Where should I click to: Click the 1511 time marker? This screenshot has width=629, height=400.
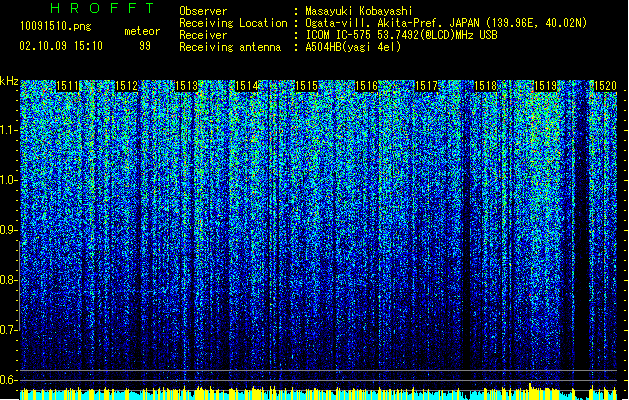pos(67,86)
